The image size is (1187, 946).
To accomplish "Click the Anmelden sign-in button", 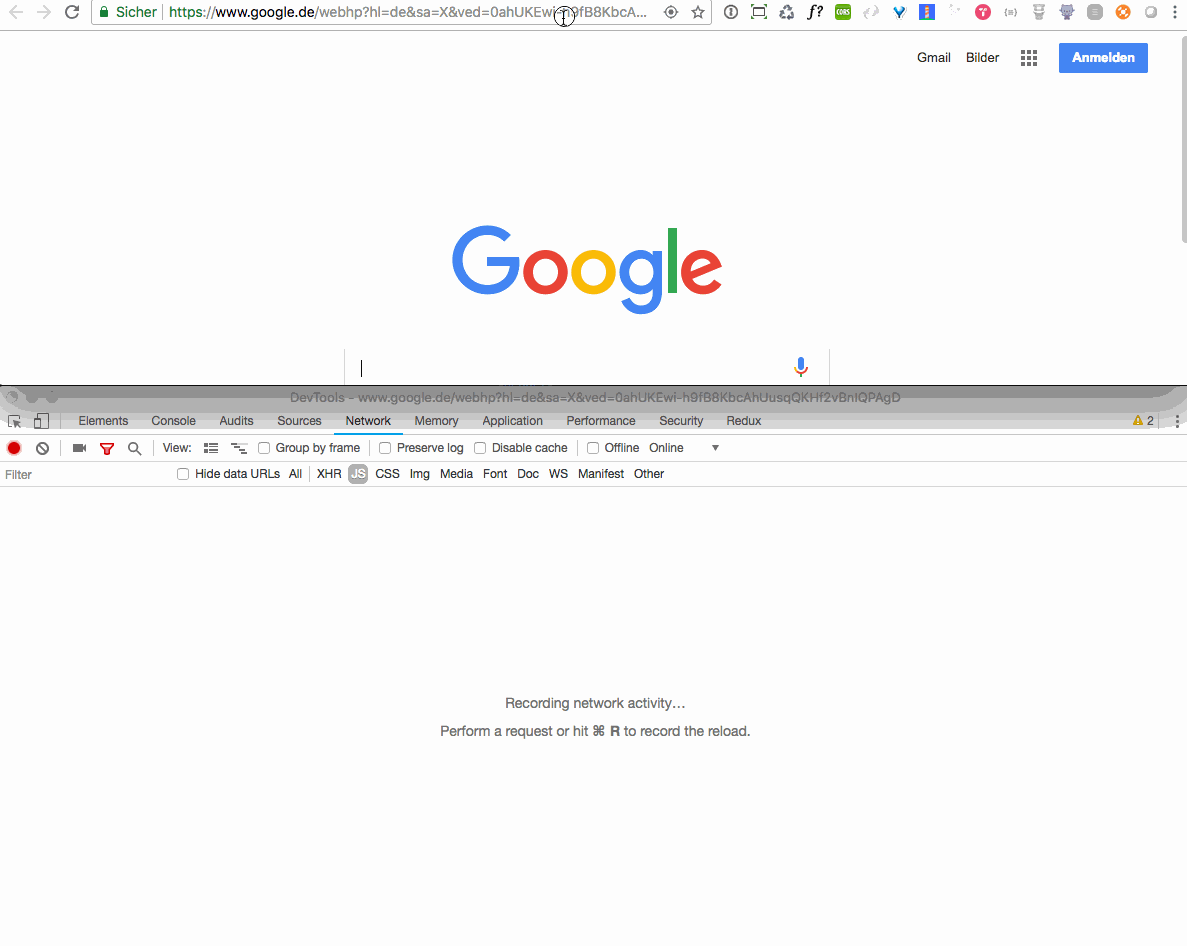I will (x=1103, y=58).
